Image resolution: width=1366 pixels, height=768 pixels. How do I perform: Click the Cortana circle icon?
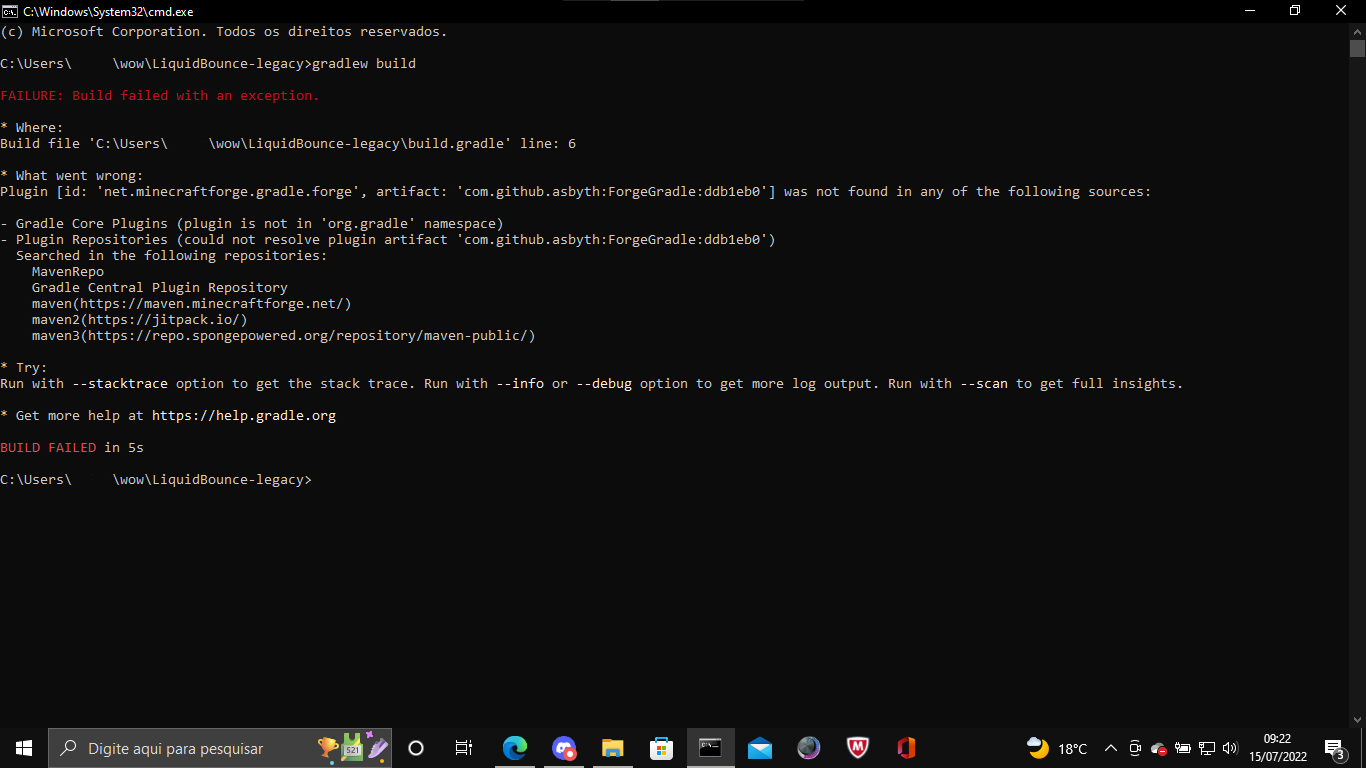tap(416, 748)
